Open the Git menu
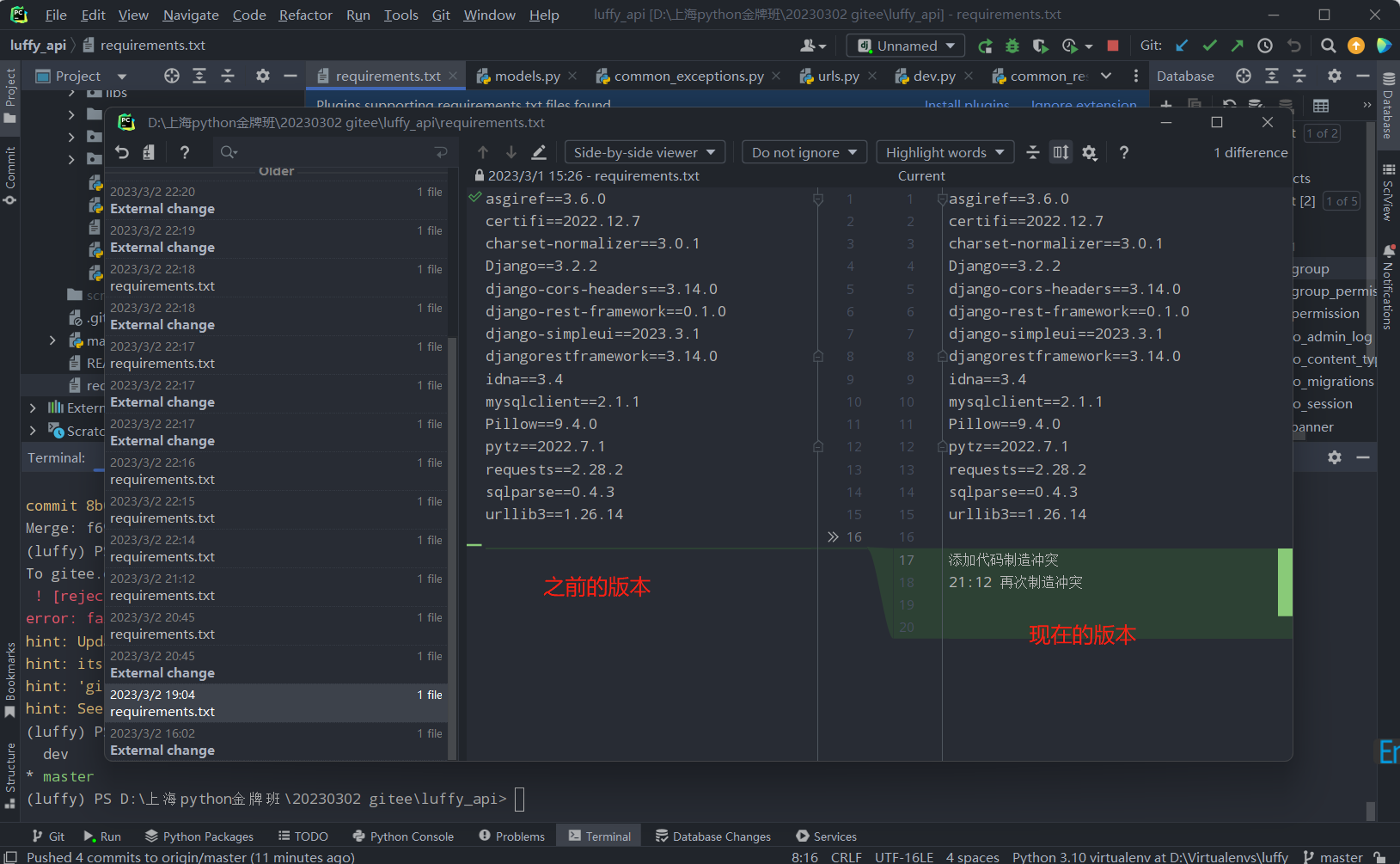The image size is (1400, 864). tap(441, 15)
